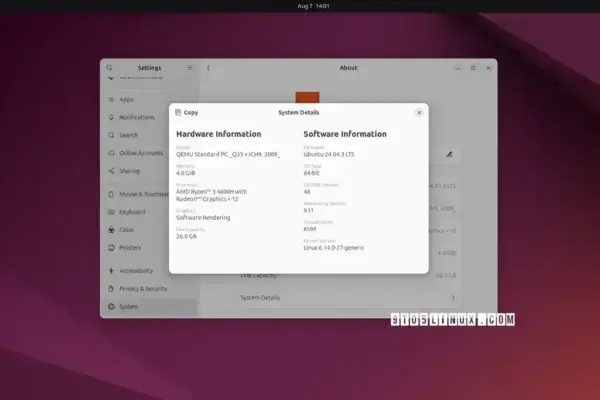Screen dimensions: 600x400
Task: Click the Search magnifier icon in sidebar list
Action: [111, 135]
